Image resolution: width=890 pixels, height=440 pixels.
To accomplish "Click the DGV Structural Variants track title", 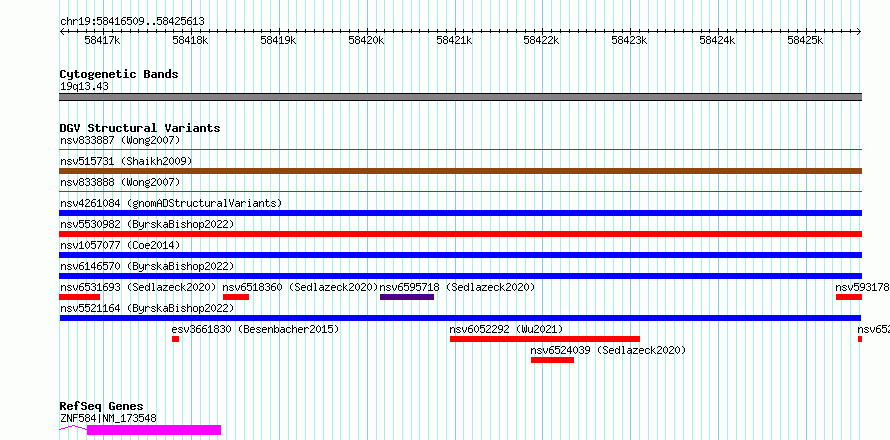I will (x=140, y=128).
